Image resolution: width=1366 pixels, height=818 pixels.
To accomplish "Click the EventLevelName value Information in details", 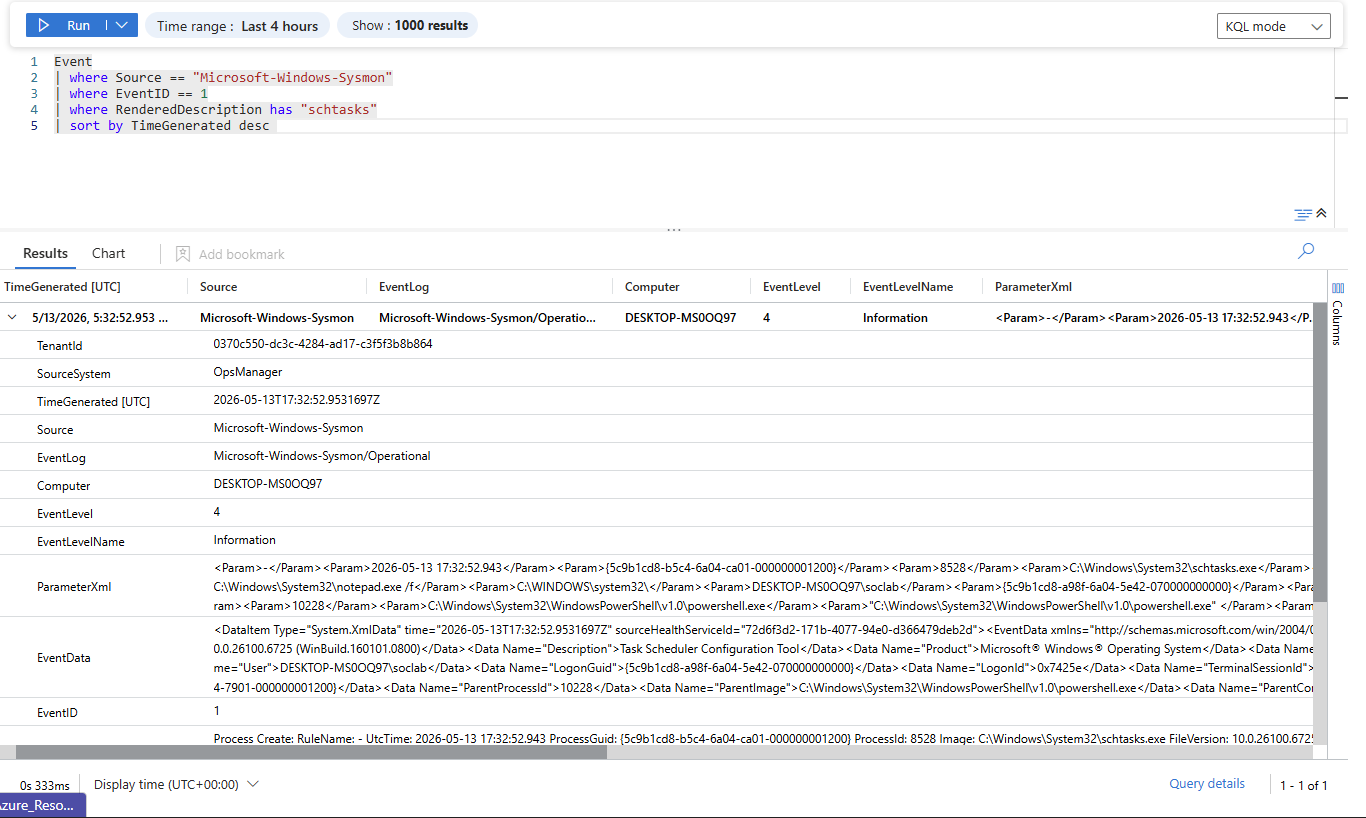I will [245, 540].
